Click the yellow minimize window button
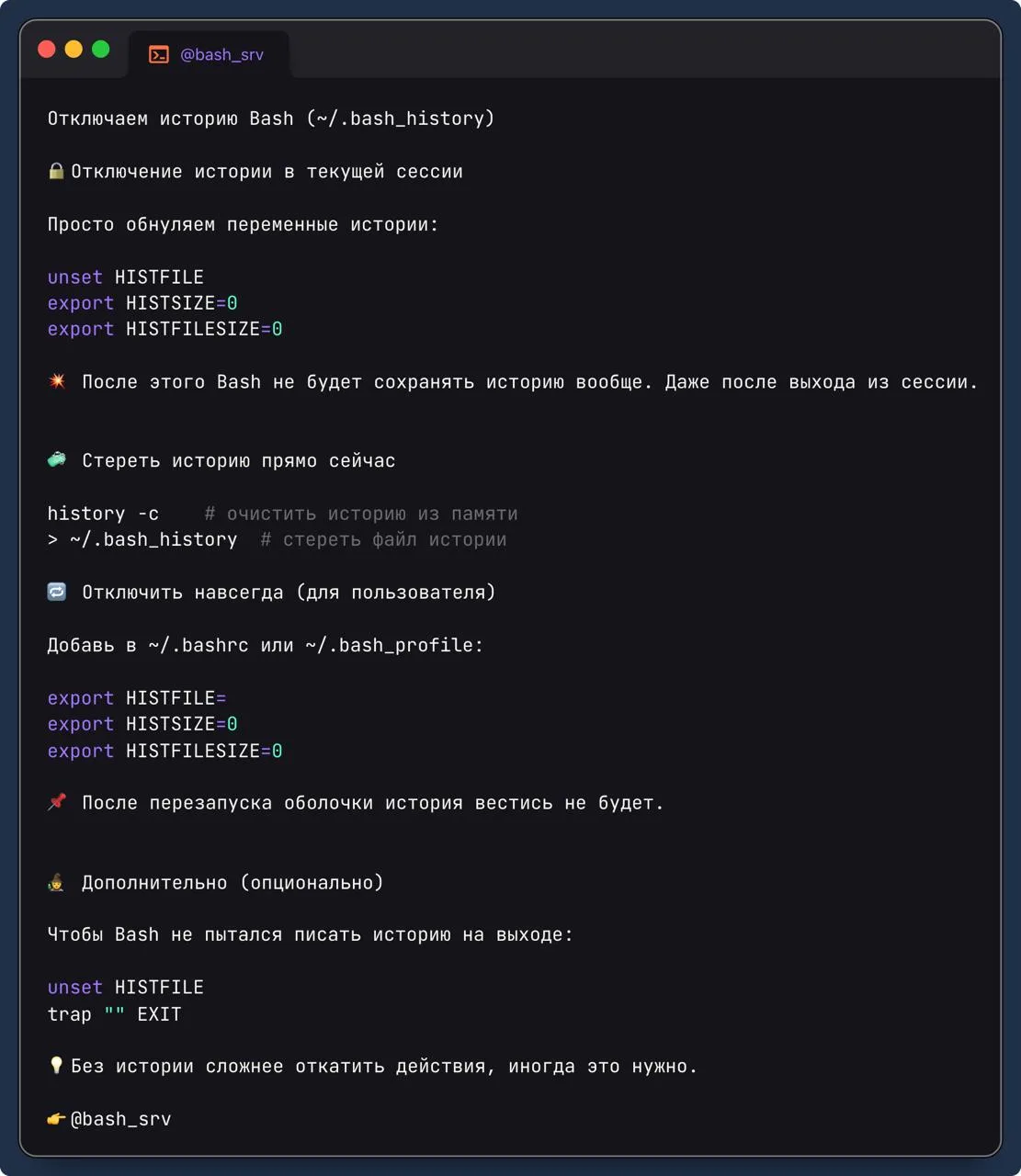This screenshot has height=1176, width=1021. 74,50
